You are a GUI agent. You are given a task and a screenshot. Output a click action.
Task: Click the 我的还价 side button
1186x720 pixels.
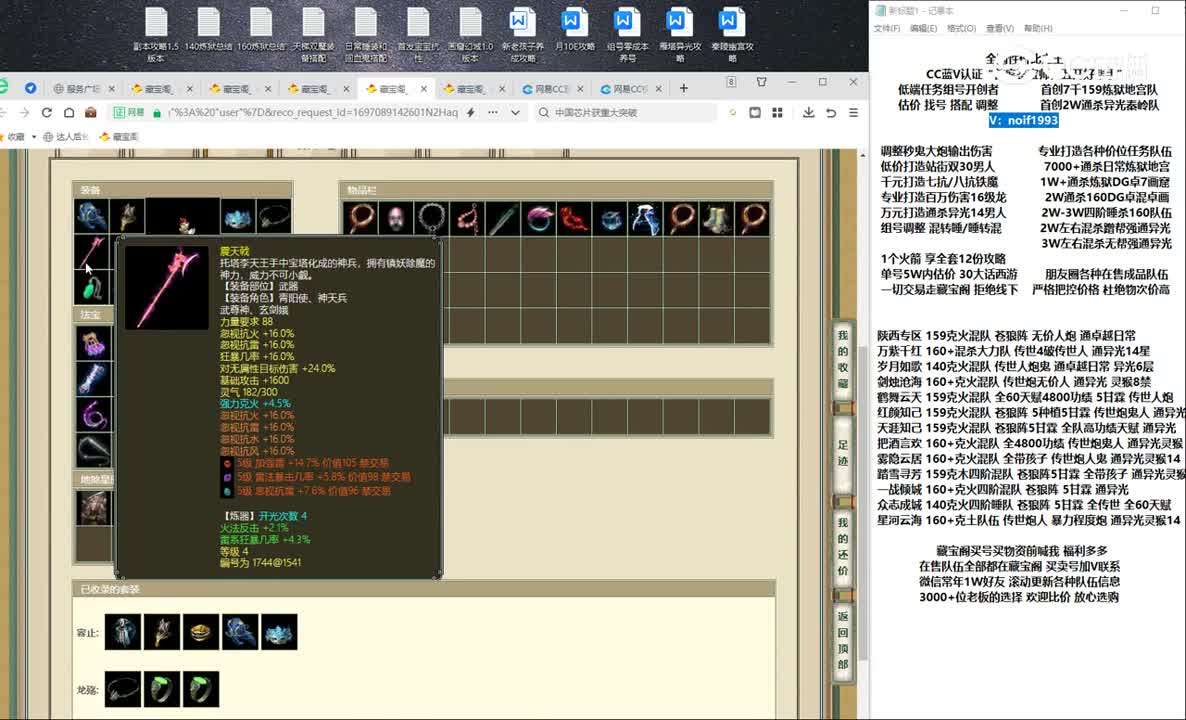843,546
